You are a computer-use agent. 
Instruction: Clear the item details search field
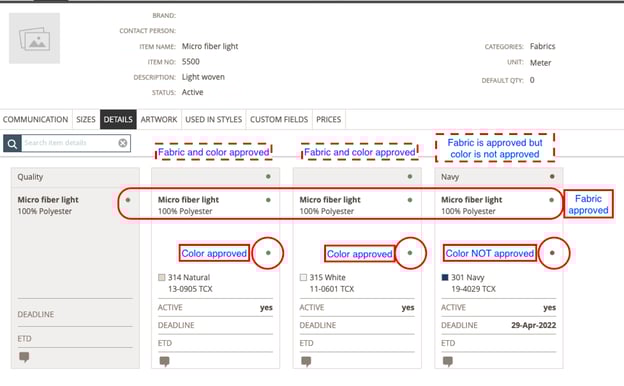[123, 143]
